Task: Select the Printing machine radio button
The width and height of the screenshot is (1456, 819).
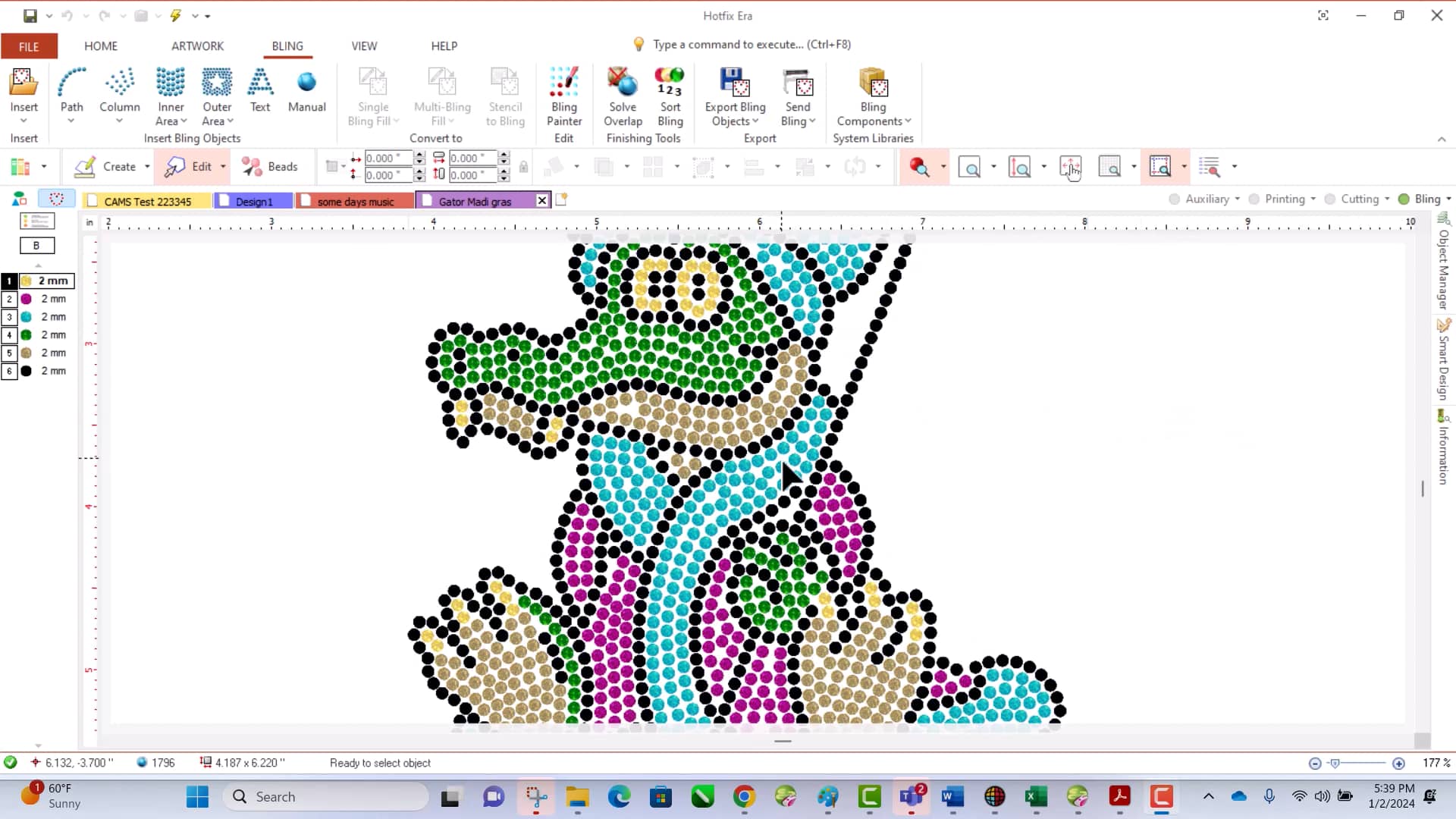Action: tap(1254, 199)
